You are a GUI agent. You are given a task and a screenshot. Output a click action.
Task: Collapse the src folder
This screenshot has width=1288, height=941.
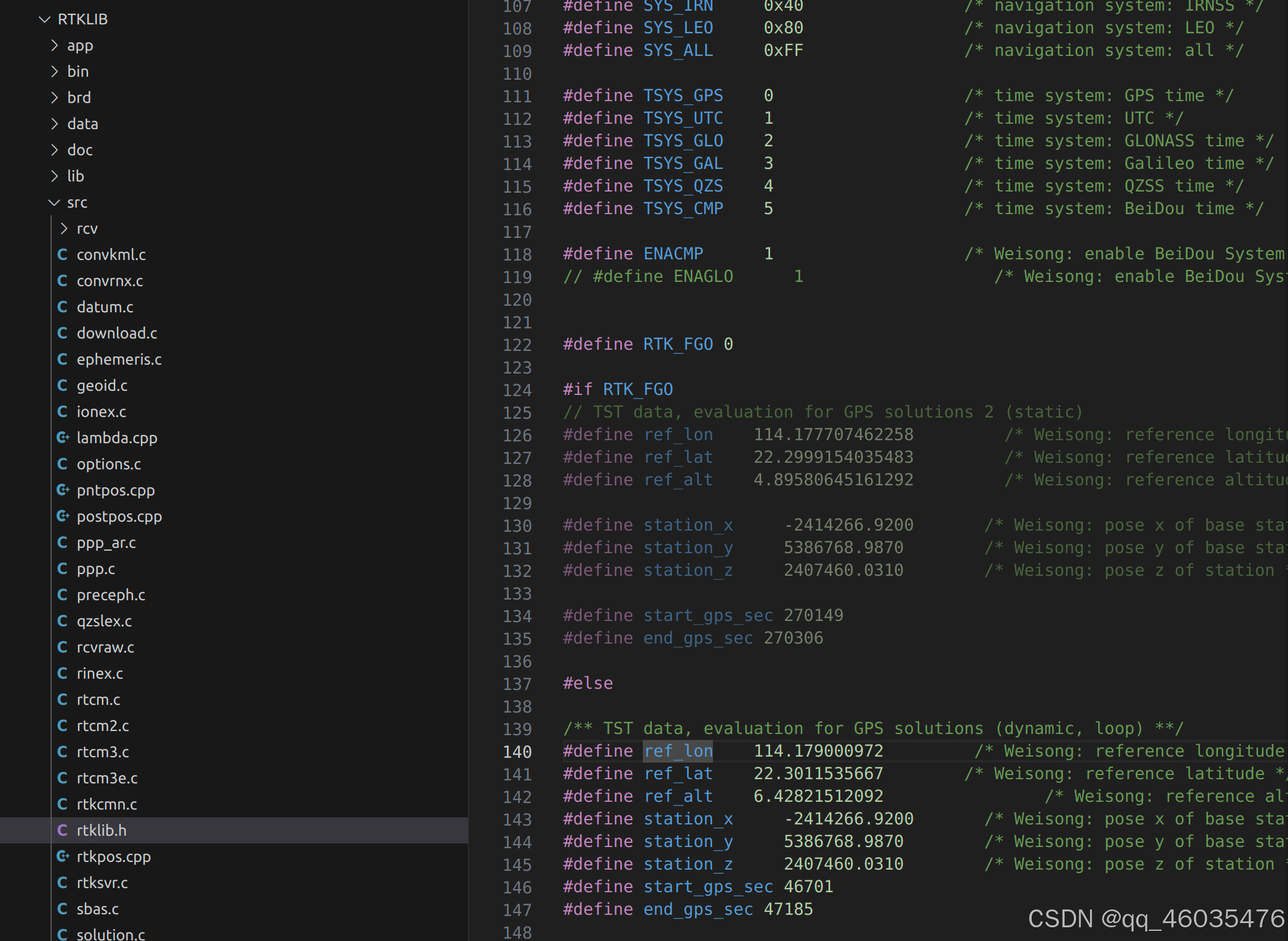click(54, 202)
